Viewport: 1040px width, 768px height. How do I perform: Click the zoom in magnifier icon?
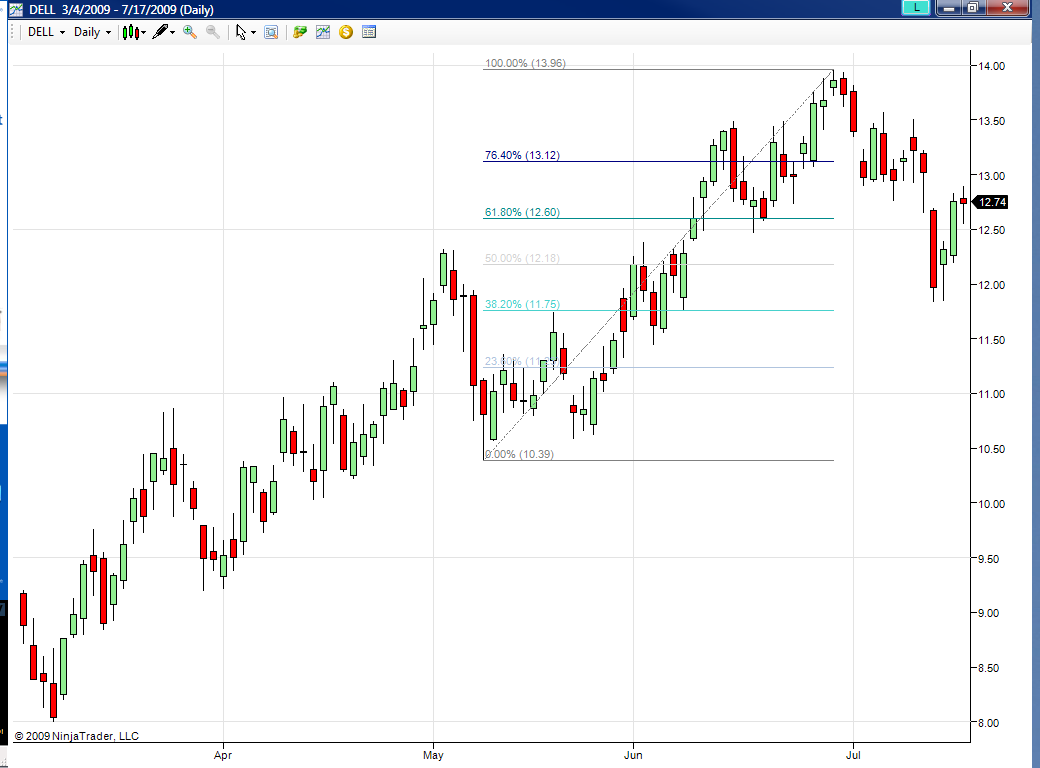(x=190, y=32)
